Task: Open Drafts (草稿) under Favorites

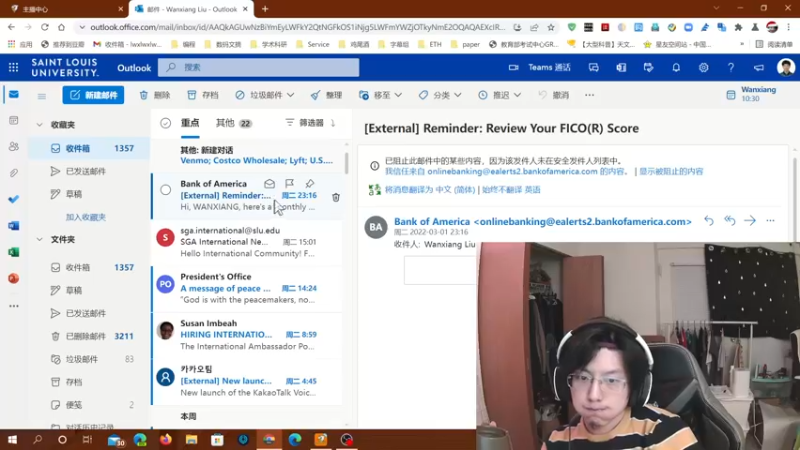Action: 91,194
